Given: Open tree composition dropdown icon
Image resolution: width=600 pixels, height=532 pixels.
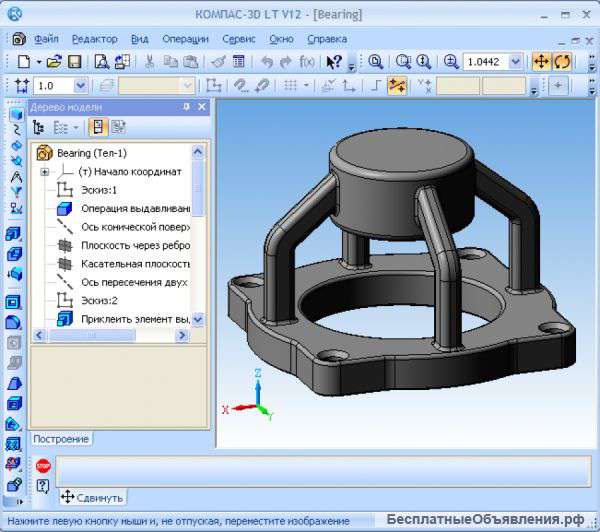Looking at the screenshot, I should [66, 127].
